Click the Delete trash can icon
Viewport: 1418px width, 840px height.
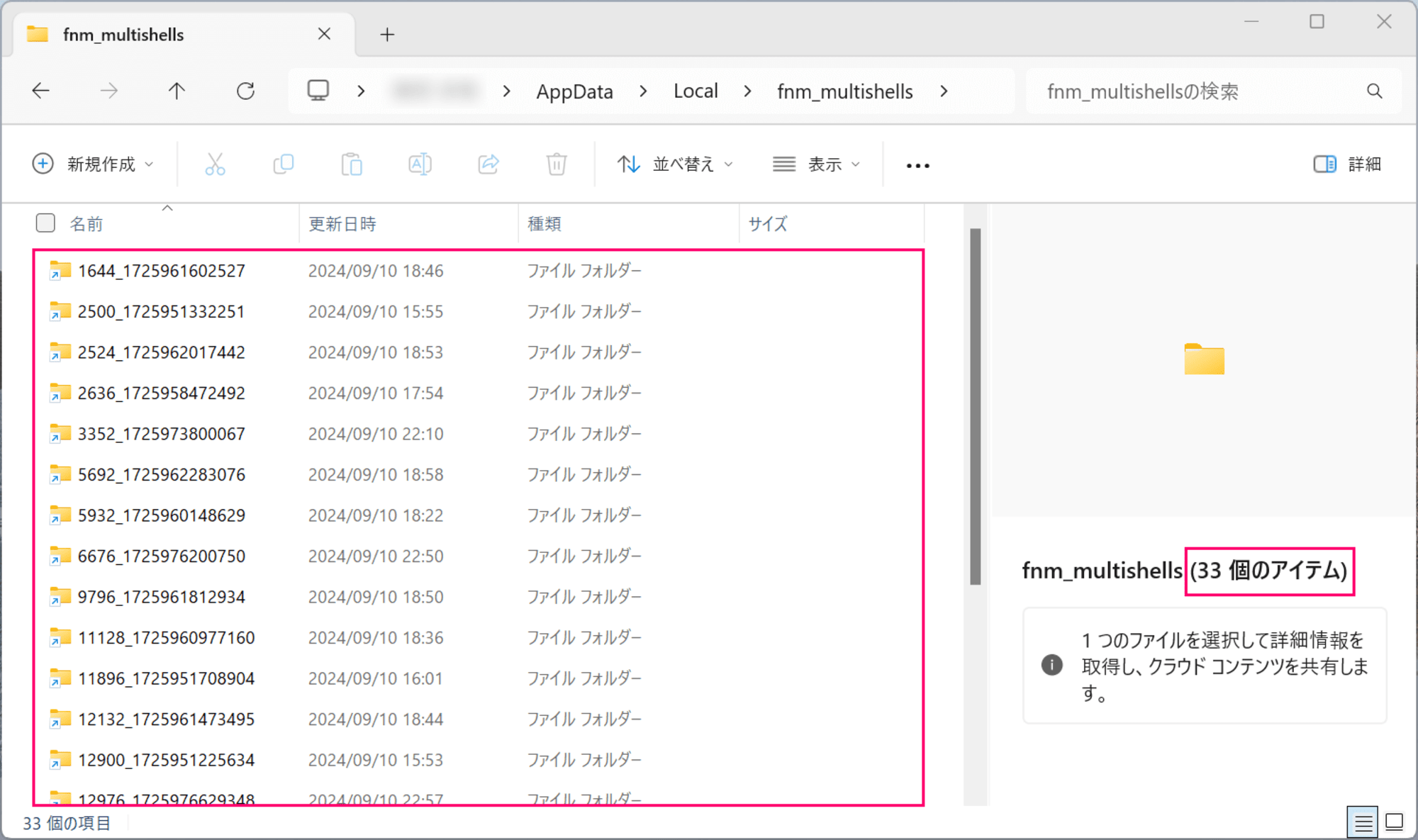(x=557, y=164)
